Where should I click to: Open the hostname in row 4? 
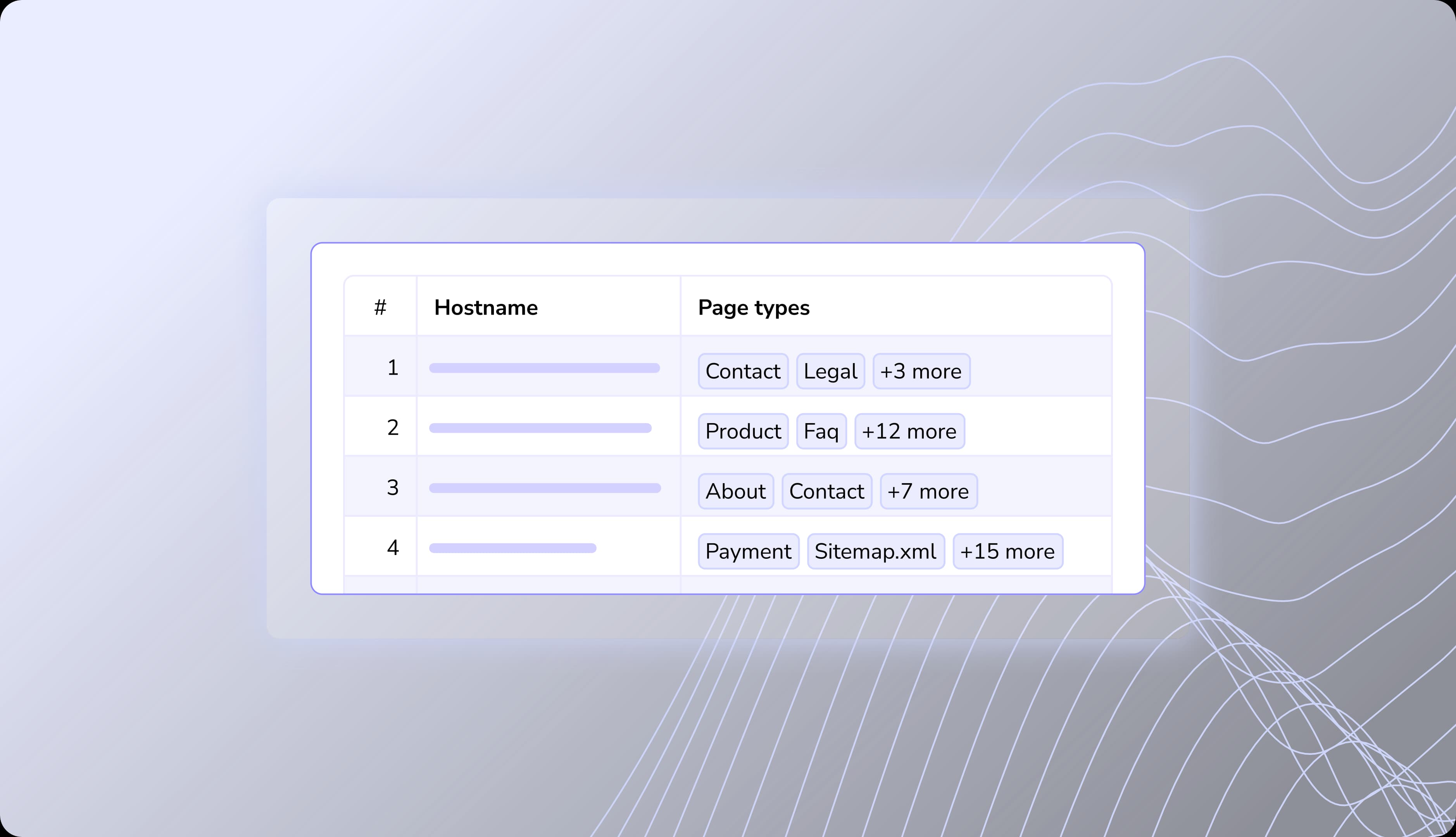pos(512,548)
